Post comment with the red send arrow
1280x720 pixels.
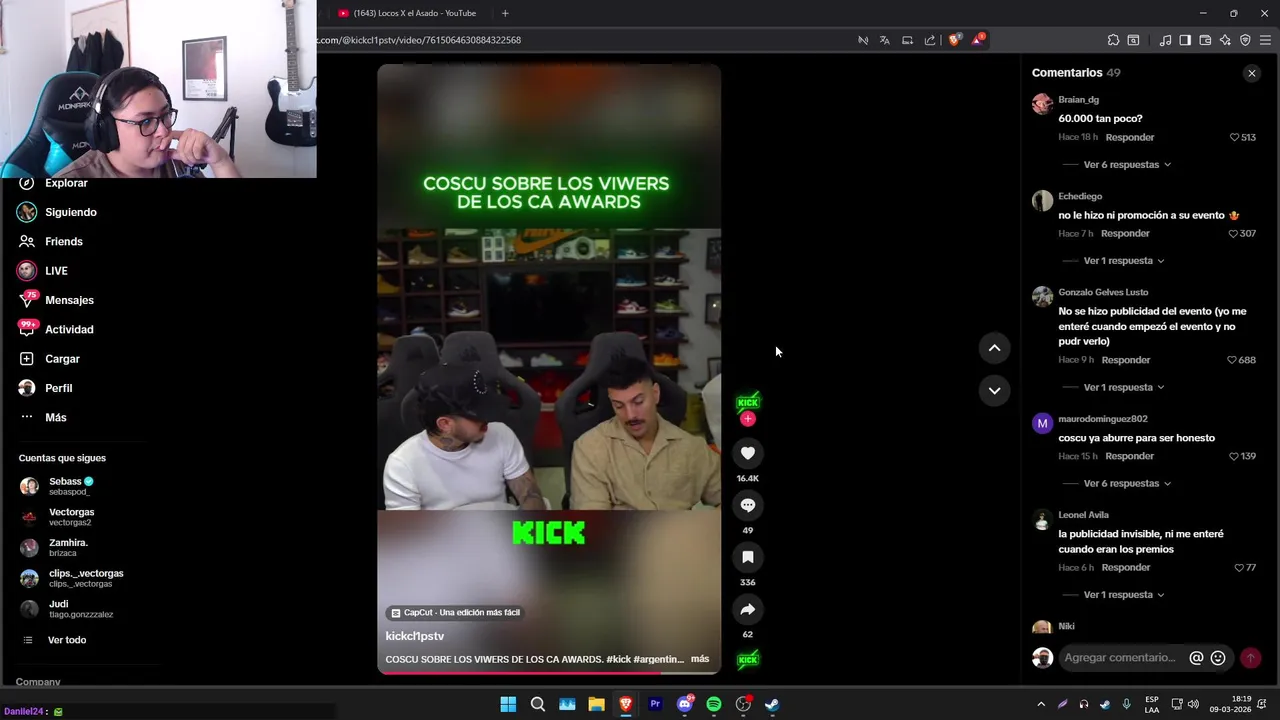[x=1250, y=658]
